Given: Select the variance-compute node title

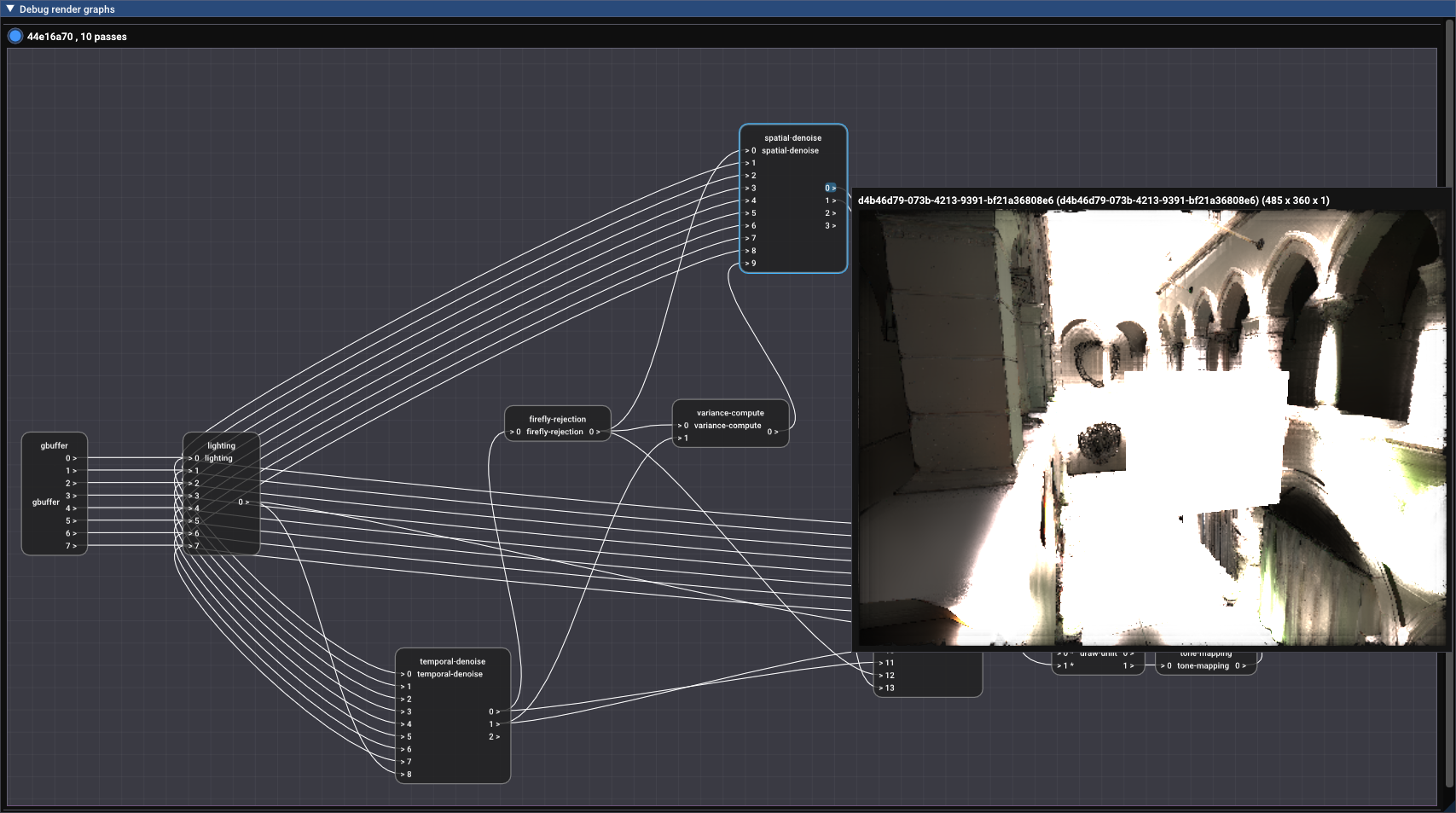Looking at the screenshot, I should click(x=730, y=413).
